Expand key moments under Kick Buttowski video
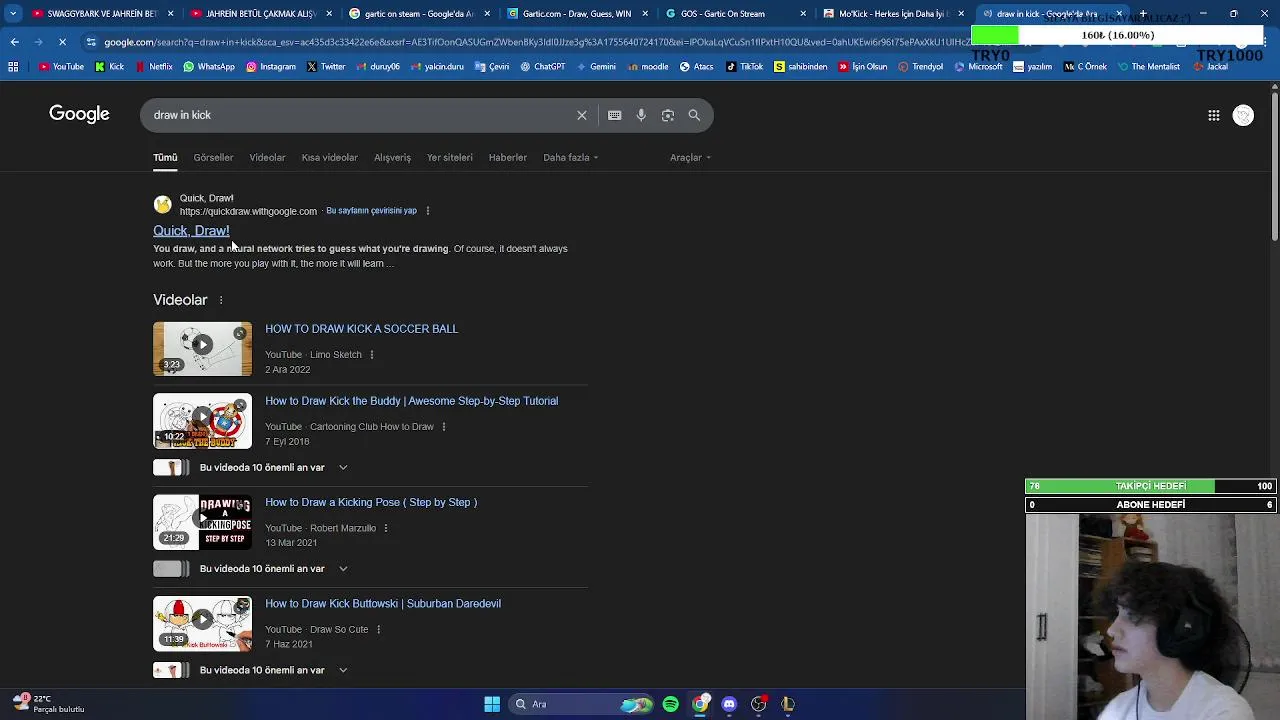Viewport: 1280px width, 720px height. tap(343, 670)
